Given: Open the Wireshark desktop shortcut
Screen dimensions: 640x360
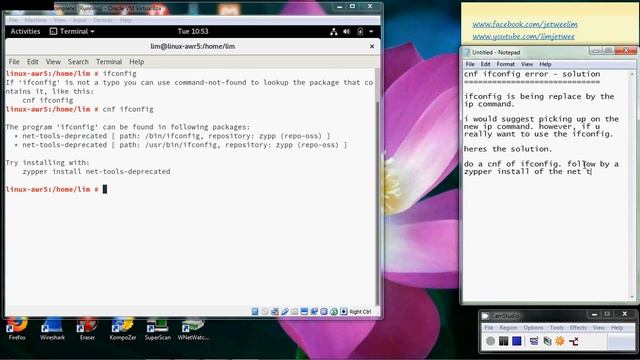Looking at the screenshot, I should 52,329.
